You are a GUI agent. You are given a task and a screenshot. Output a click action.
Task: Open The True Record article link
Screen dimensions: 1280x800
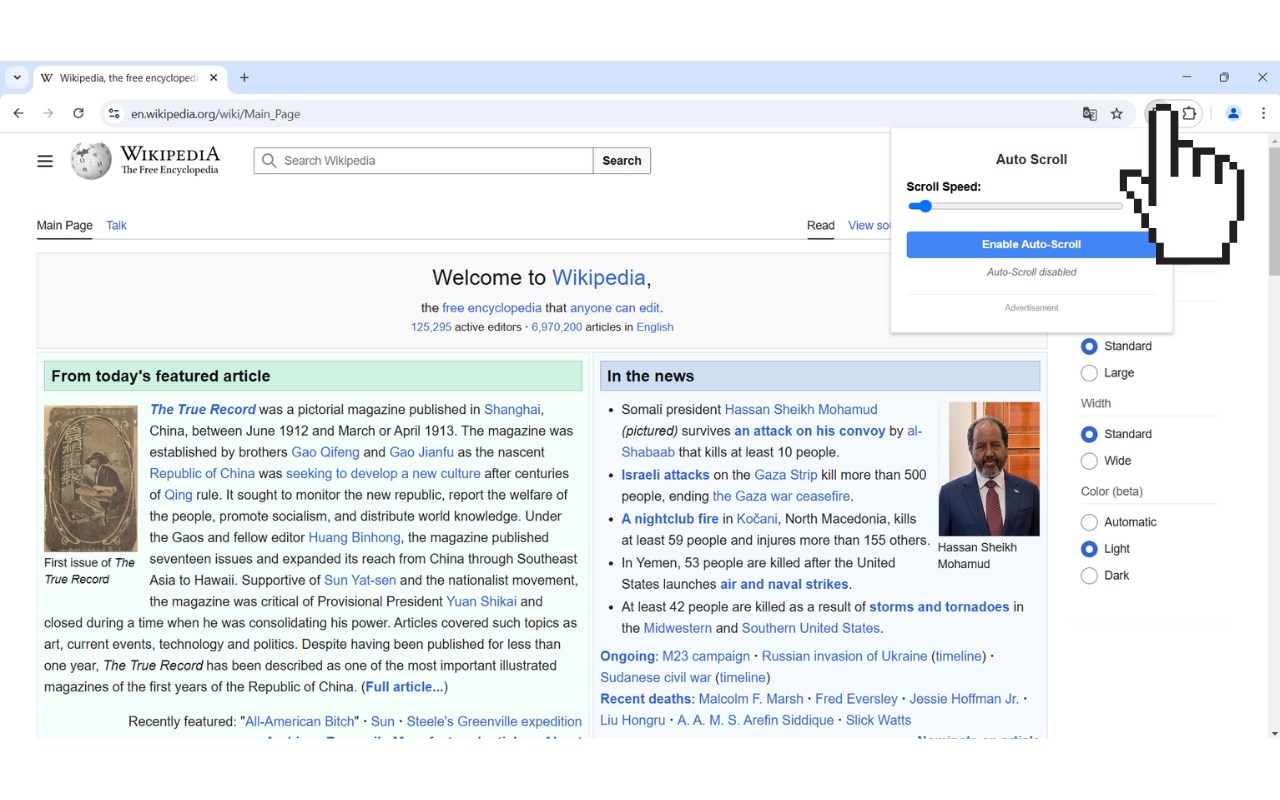[x=203, y=409]
